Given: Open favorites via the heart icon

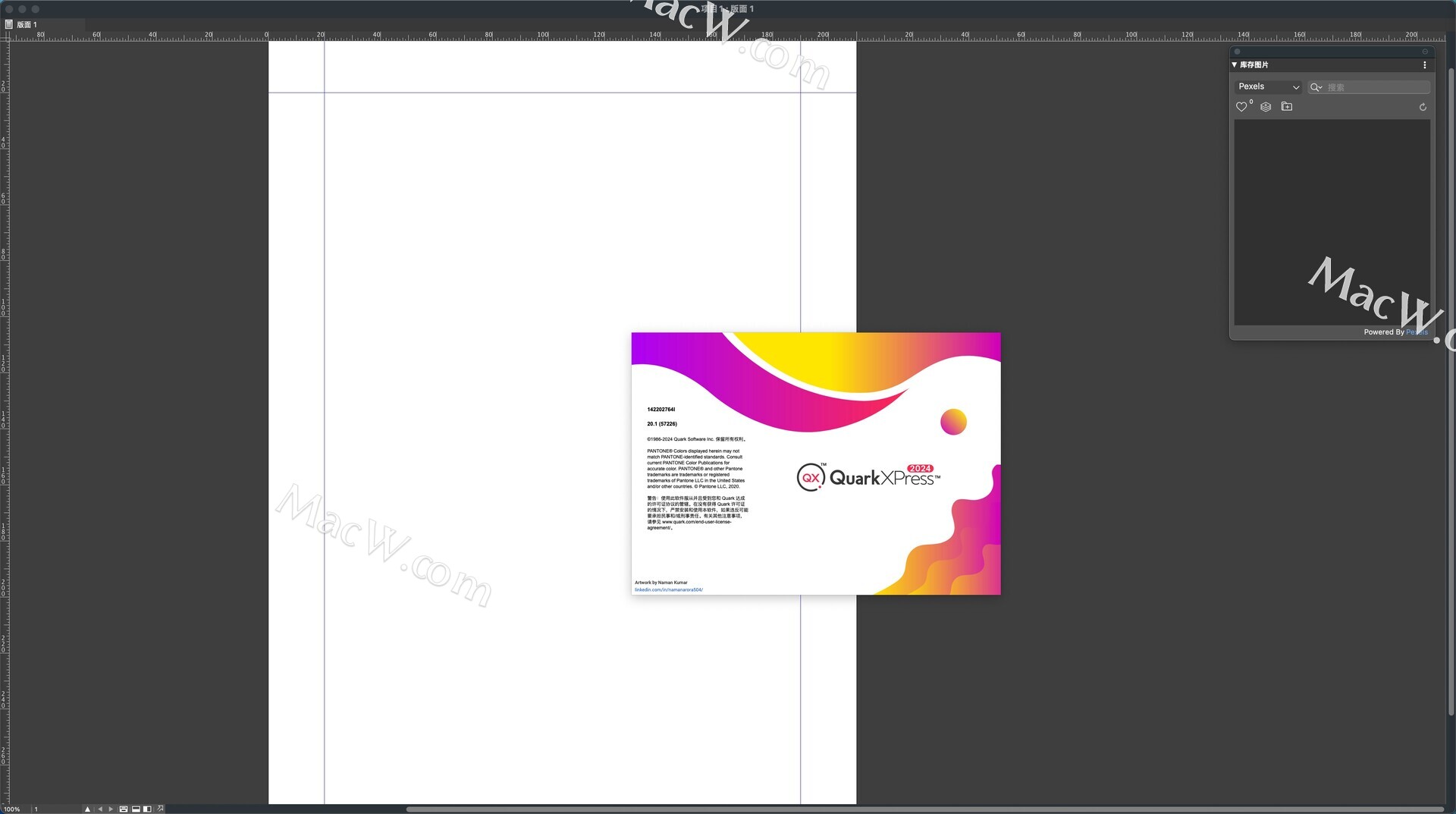Looking at the screenshot, I should [1241, 107].
